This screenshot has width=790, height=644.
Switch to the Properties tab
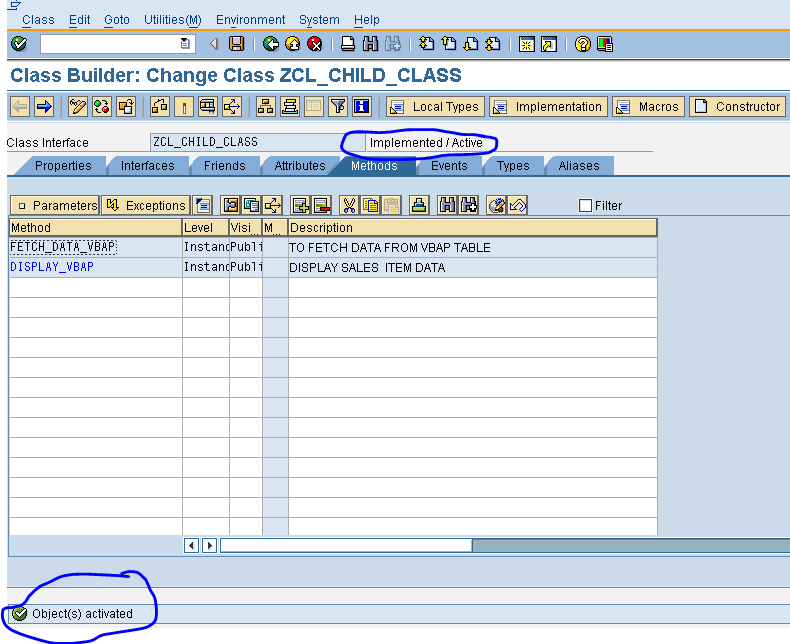point(63,166)
